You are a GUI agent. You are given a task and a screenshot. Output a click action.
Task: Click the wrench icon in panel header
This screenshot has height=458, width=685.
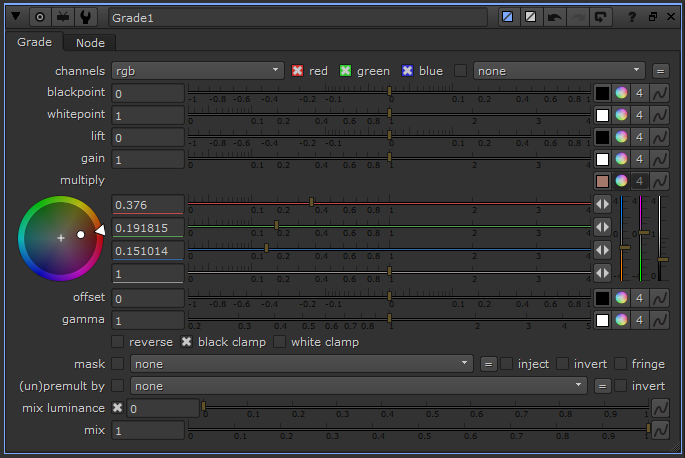point(87,17)
